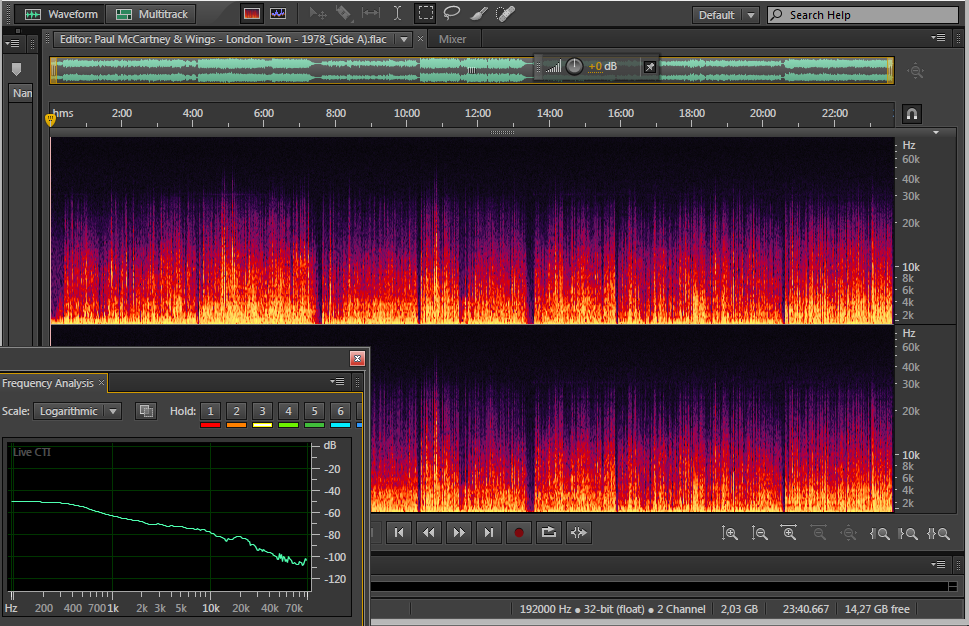Open the Editor panel options menu

pyautogui.click(x=938, y=38)
